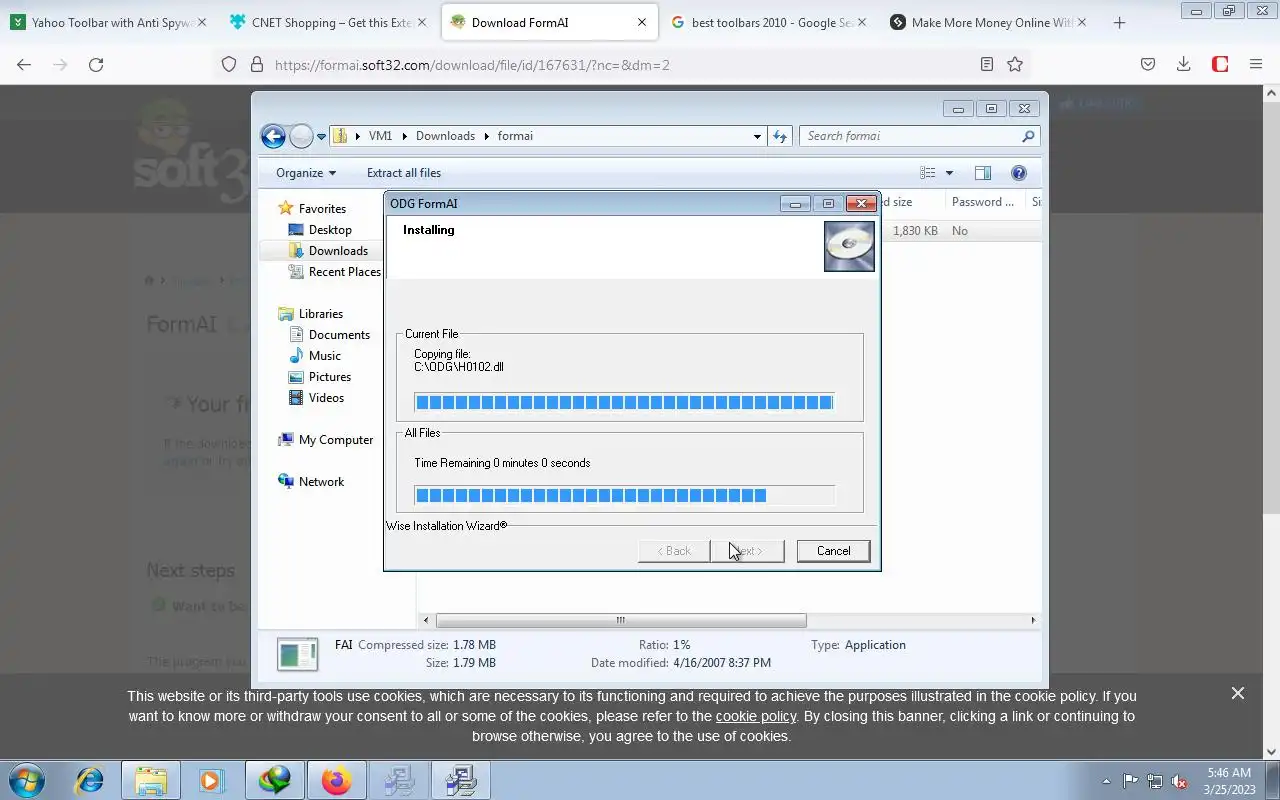The image size is (1280, 800).
Task: Click the search magnifier in Explorer
Action: pyautogui.click(x=1028, y=136)
